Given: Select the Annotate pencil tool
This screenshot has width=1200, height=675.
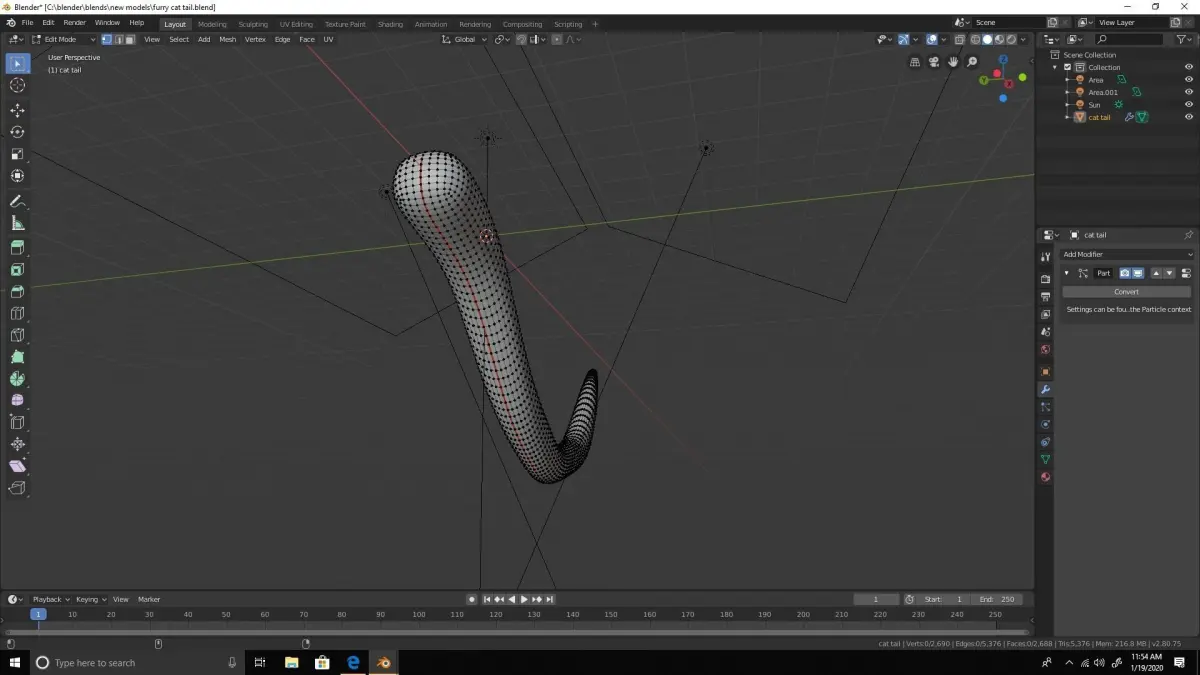Looking at the screenshot, I should (17, 201).
